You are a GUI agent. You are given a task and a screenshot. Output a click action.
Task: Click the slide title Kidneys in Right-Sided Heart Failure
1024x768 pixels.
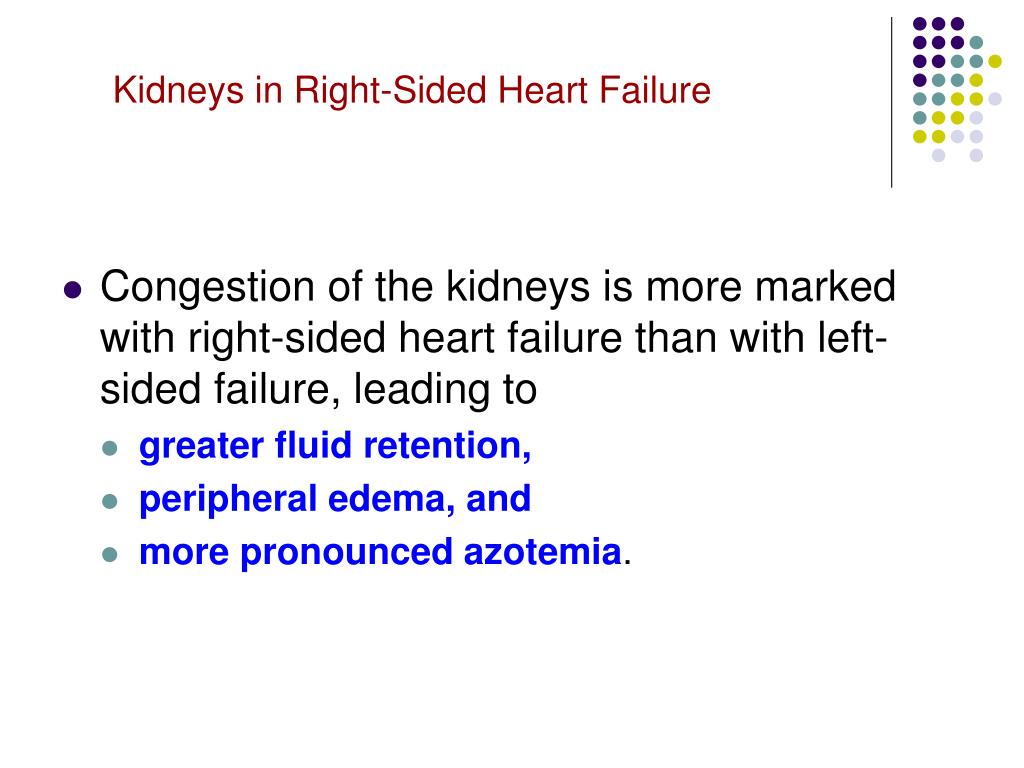click(x=411, y=90)
